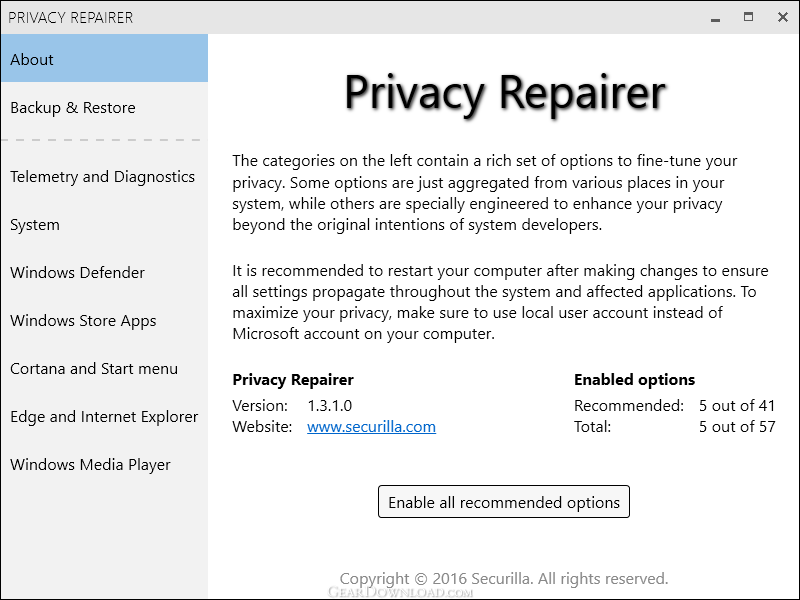Click the 'Version:' label
The height and width of the screenshot is (600, 800).
(260, 406)
